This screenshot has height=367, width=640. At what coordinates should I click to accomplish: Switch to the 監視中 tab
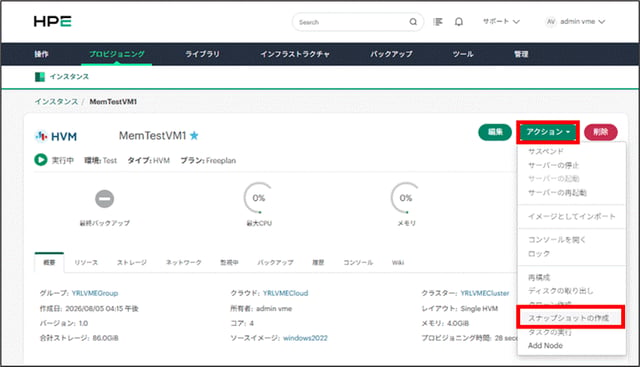pos(229,262)
